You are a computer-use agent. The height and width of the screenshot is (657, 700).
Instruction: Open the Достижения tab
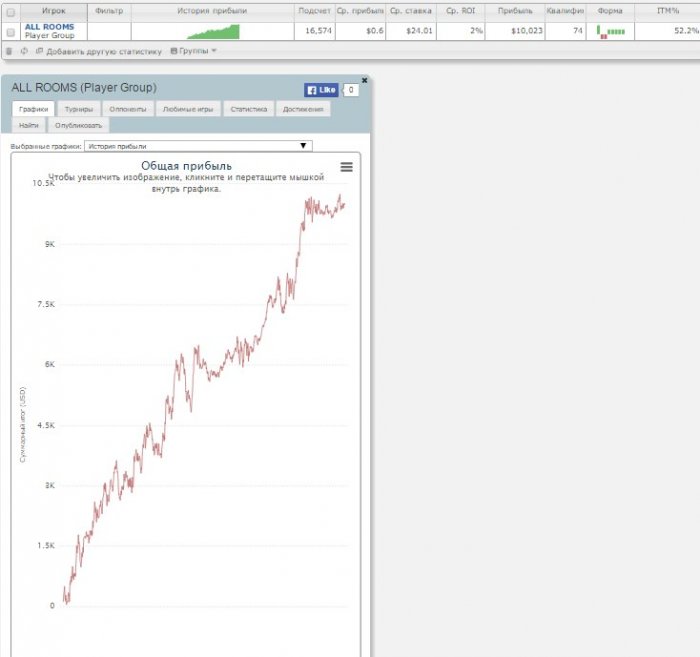(x=303, y=109)
